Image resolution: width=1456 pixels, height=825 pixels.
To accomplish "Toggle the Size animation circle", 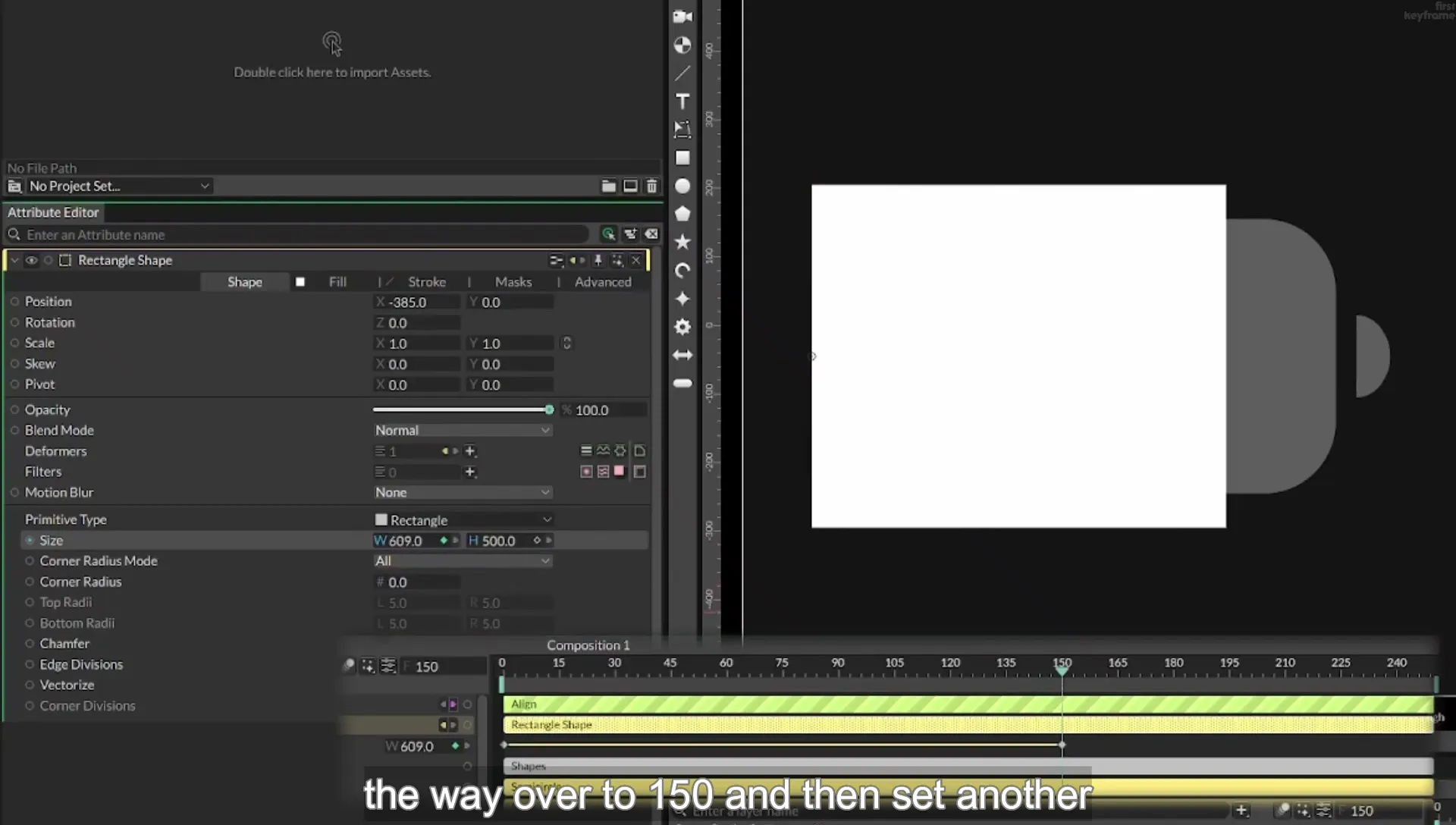I will 30,541.
